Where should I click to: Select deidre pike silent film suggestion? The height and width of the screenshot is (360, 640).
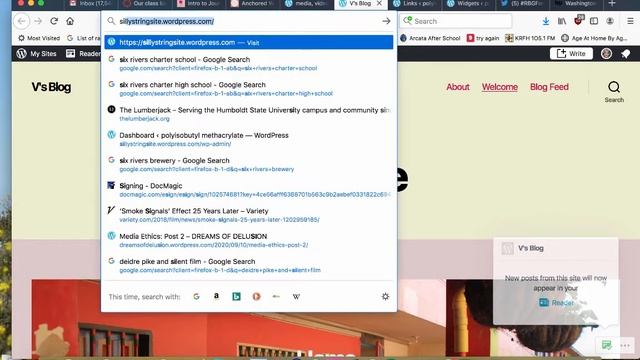[x=249, y=265]
